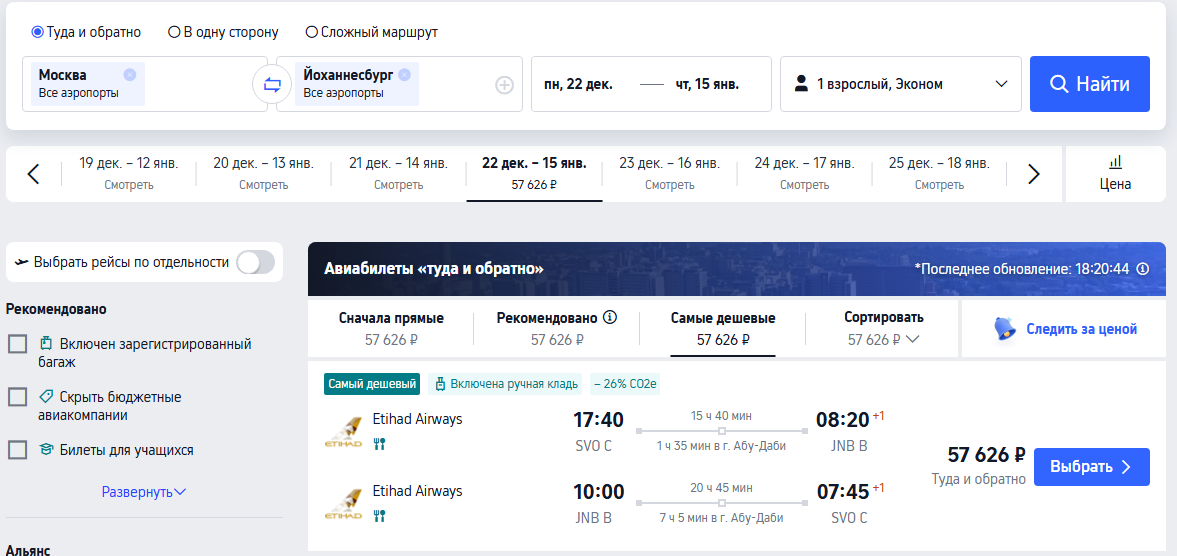Select В одну сторону radio button

174,32
